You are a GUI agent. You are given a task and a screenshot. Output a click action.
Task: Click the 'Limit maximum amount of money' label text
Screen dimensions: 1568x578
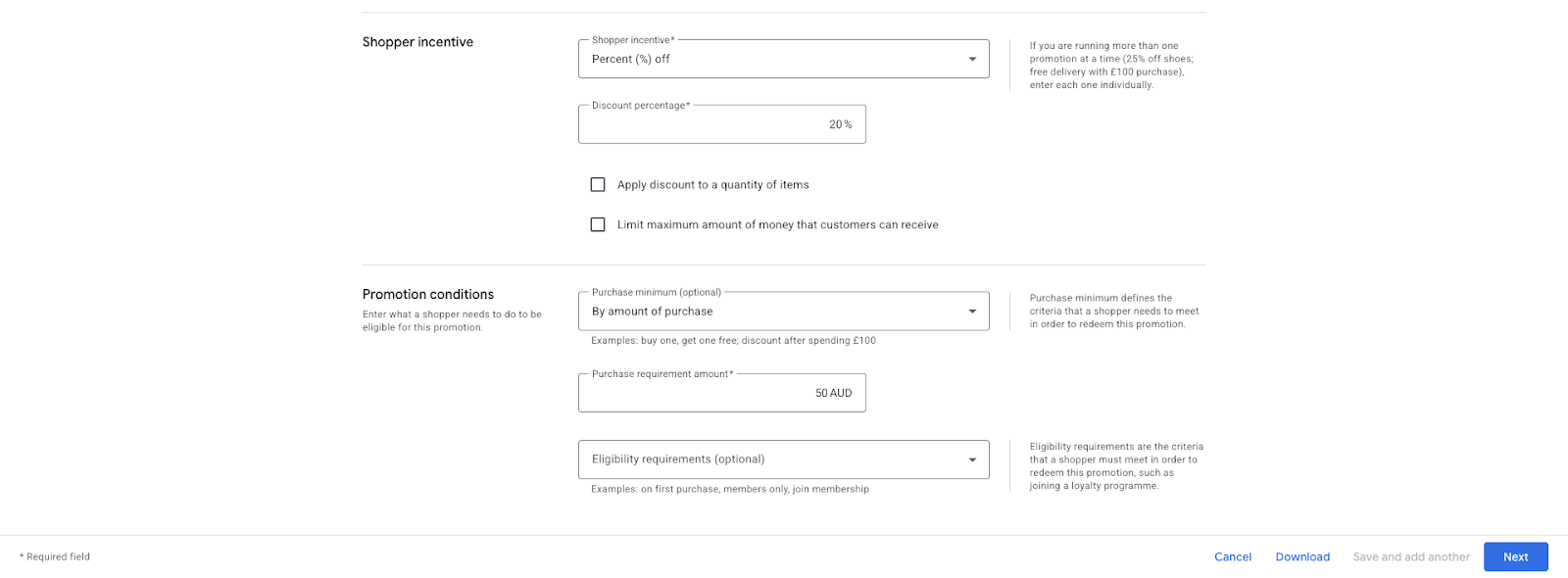(777, 224)
